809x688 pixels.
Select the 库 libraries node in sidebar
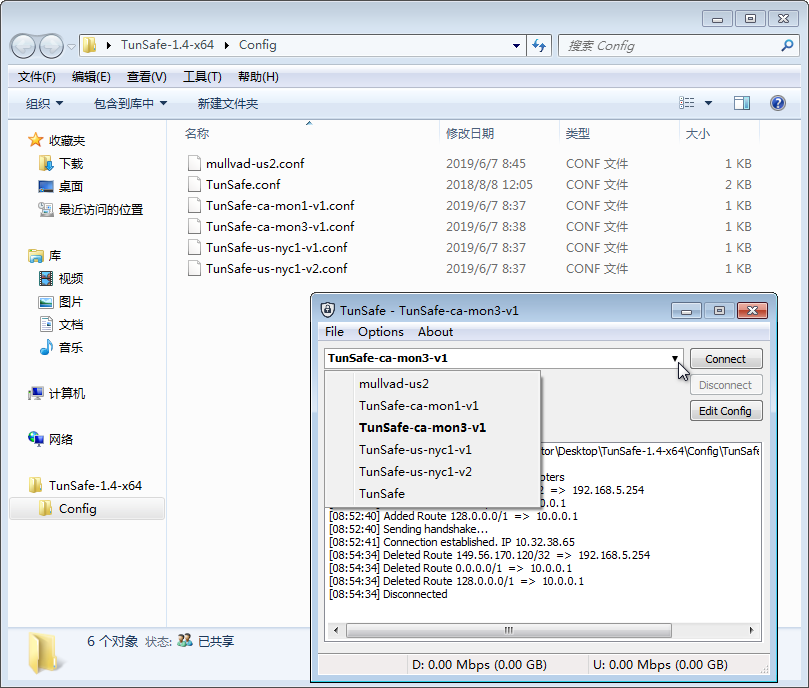tap(45, 255)
